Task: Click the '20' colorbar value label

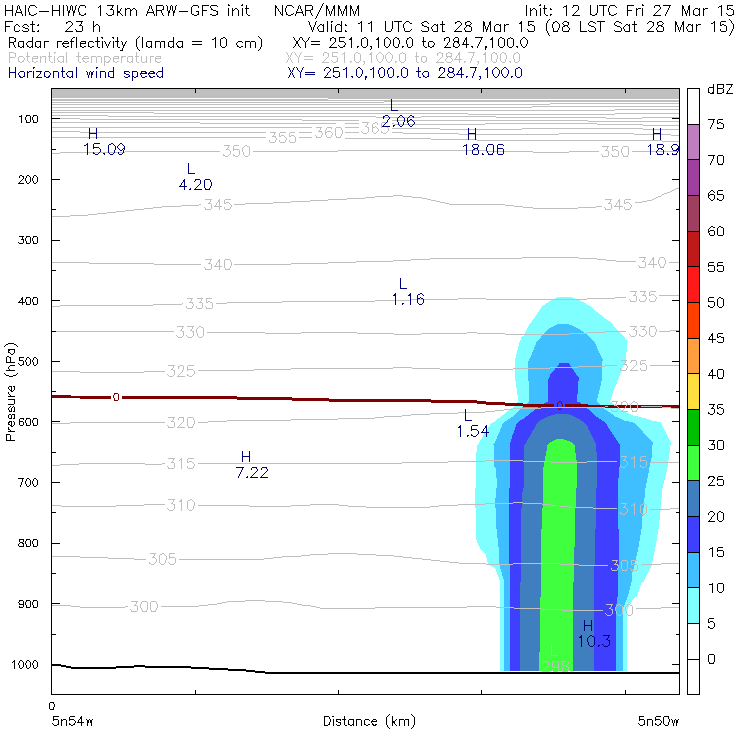Action: pos(715,517)
